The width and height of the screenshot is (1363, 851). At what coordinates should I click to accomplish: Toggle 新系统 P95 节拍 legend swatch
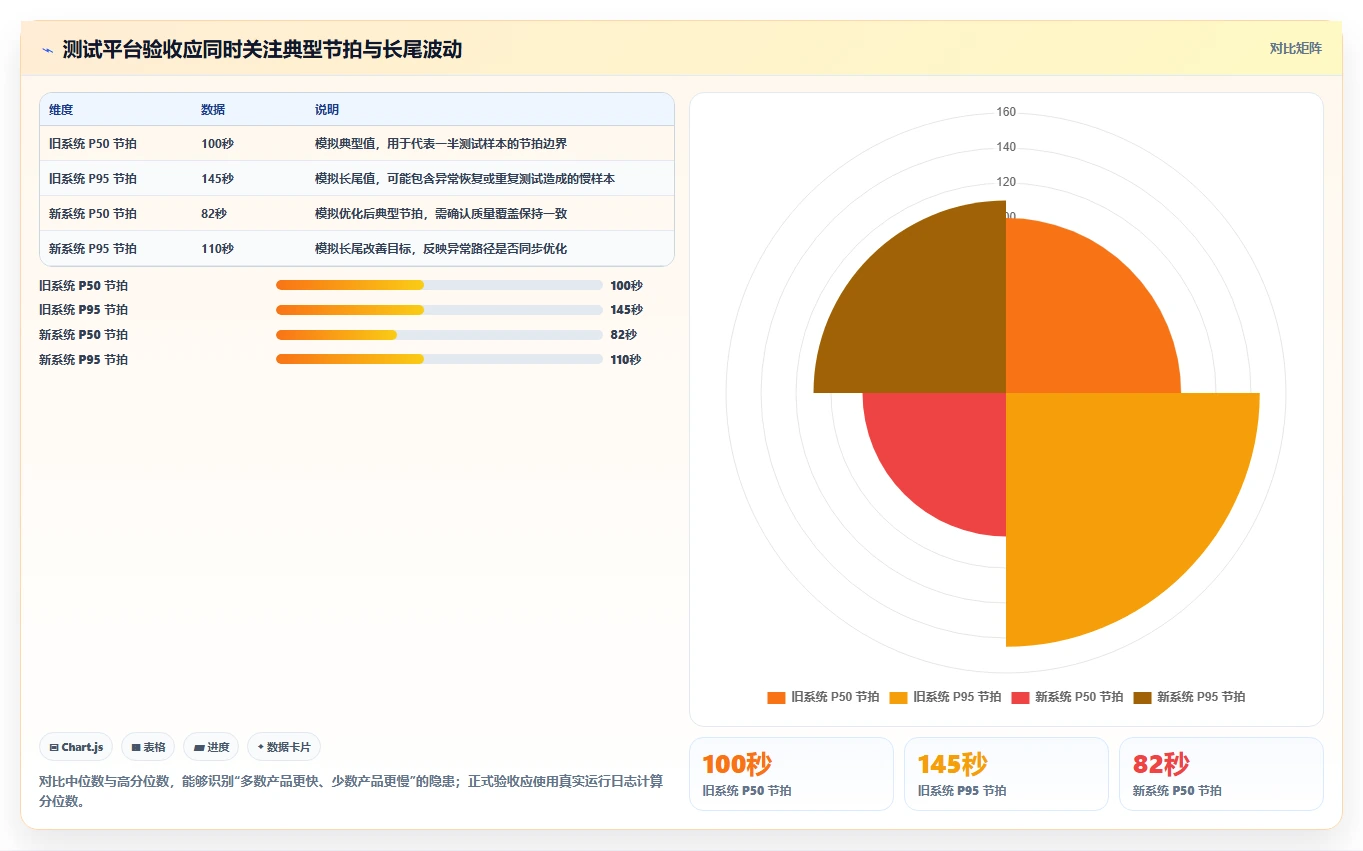click(1142, 697)
